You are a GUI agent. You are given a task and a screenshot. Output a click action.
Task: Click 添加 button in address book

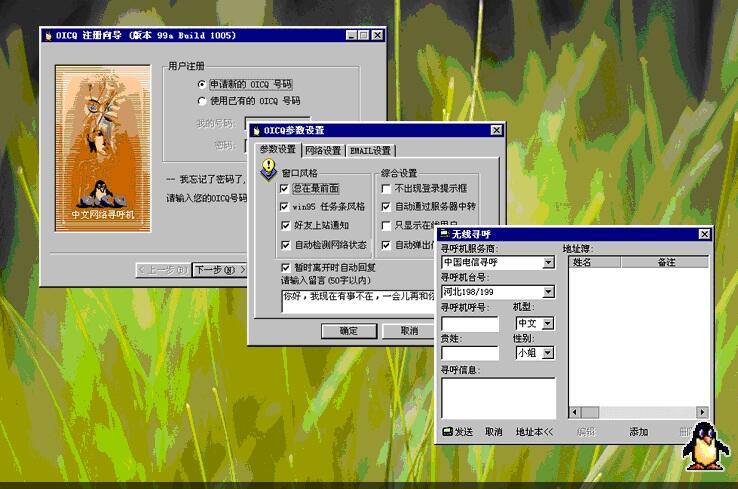click(639, 432)
